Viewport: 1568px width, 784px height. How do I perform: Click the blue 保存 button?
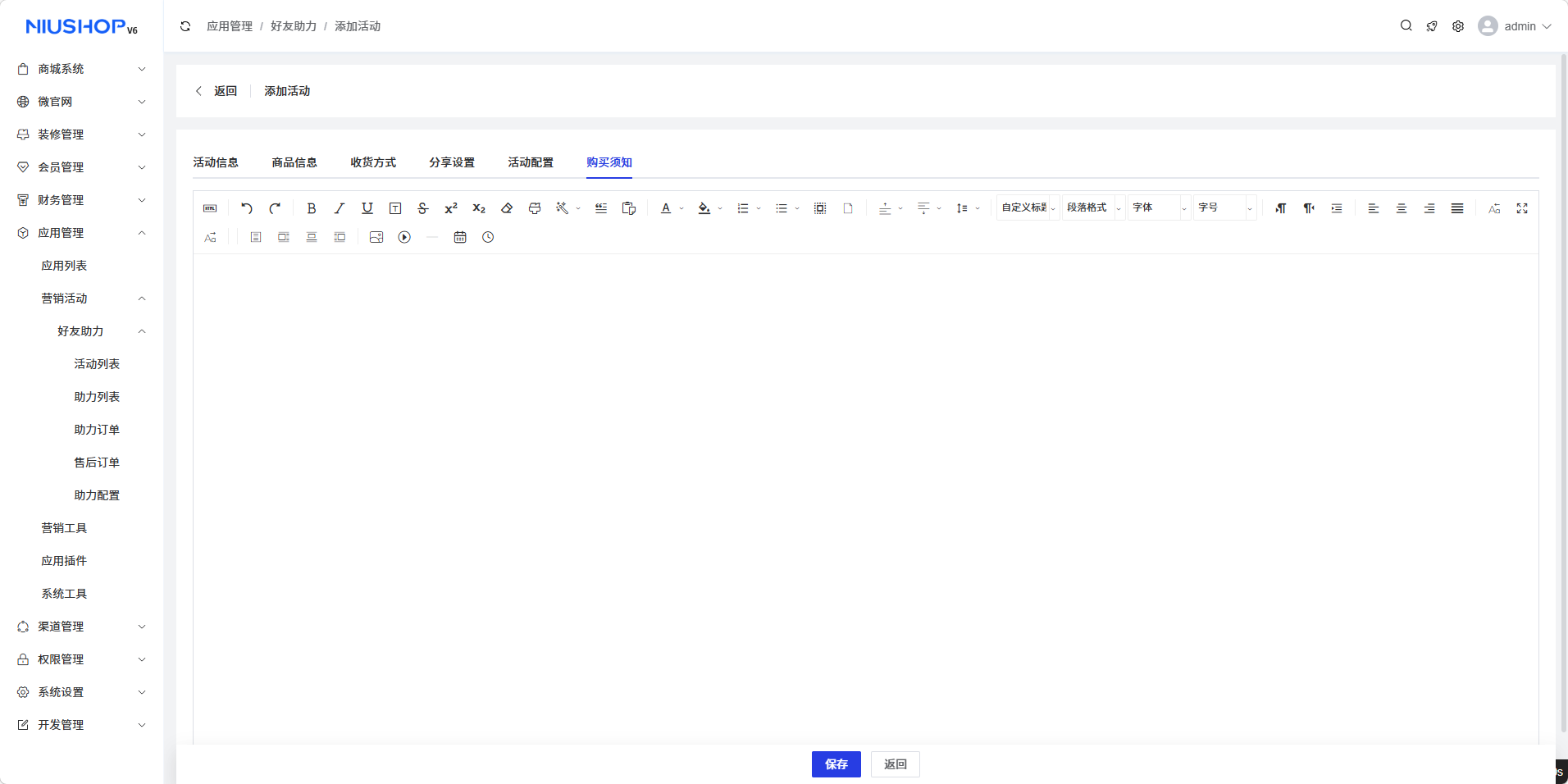pyautogui.click(x=836, y=764)
